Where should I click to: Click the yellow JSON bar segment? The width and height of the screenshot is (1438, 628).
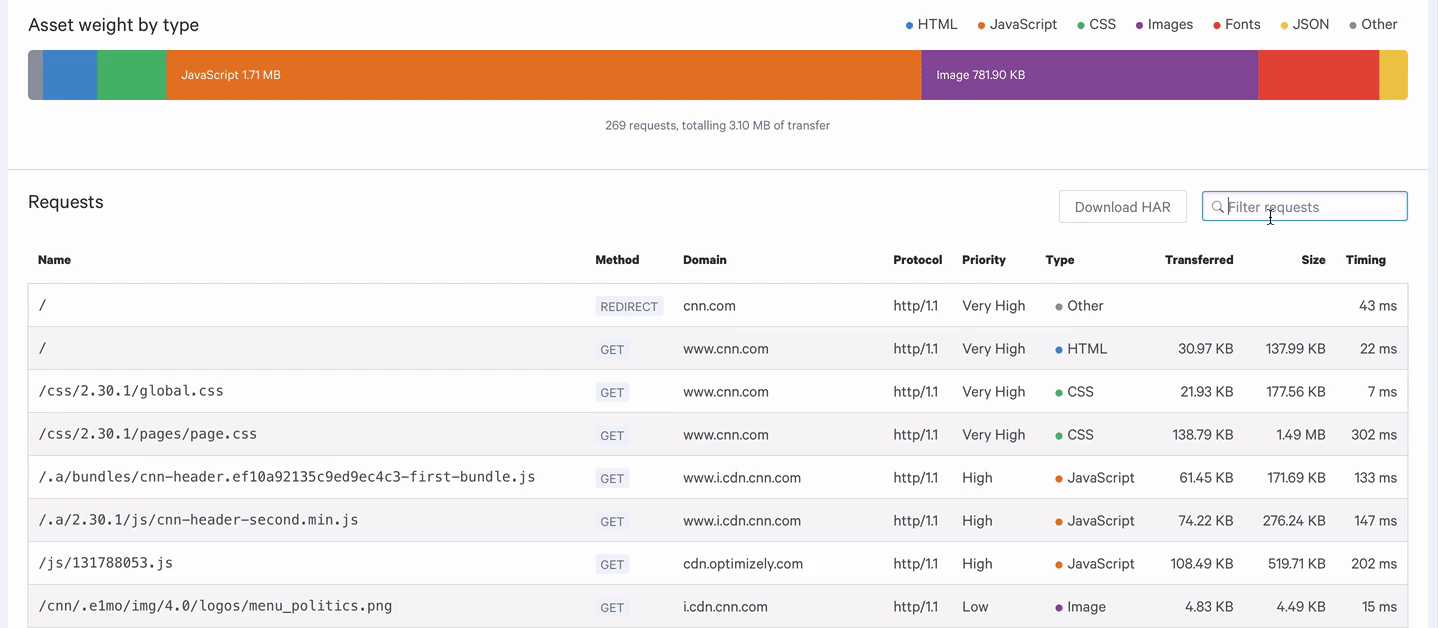point(1393,75)
